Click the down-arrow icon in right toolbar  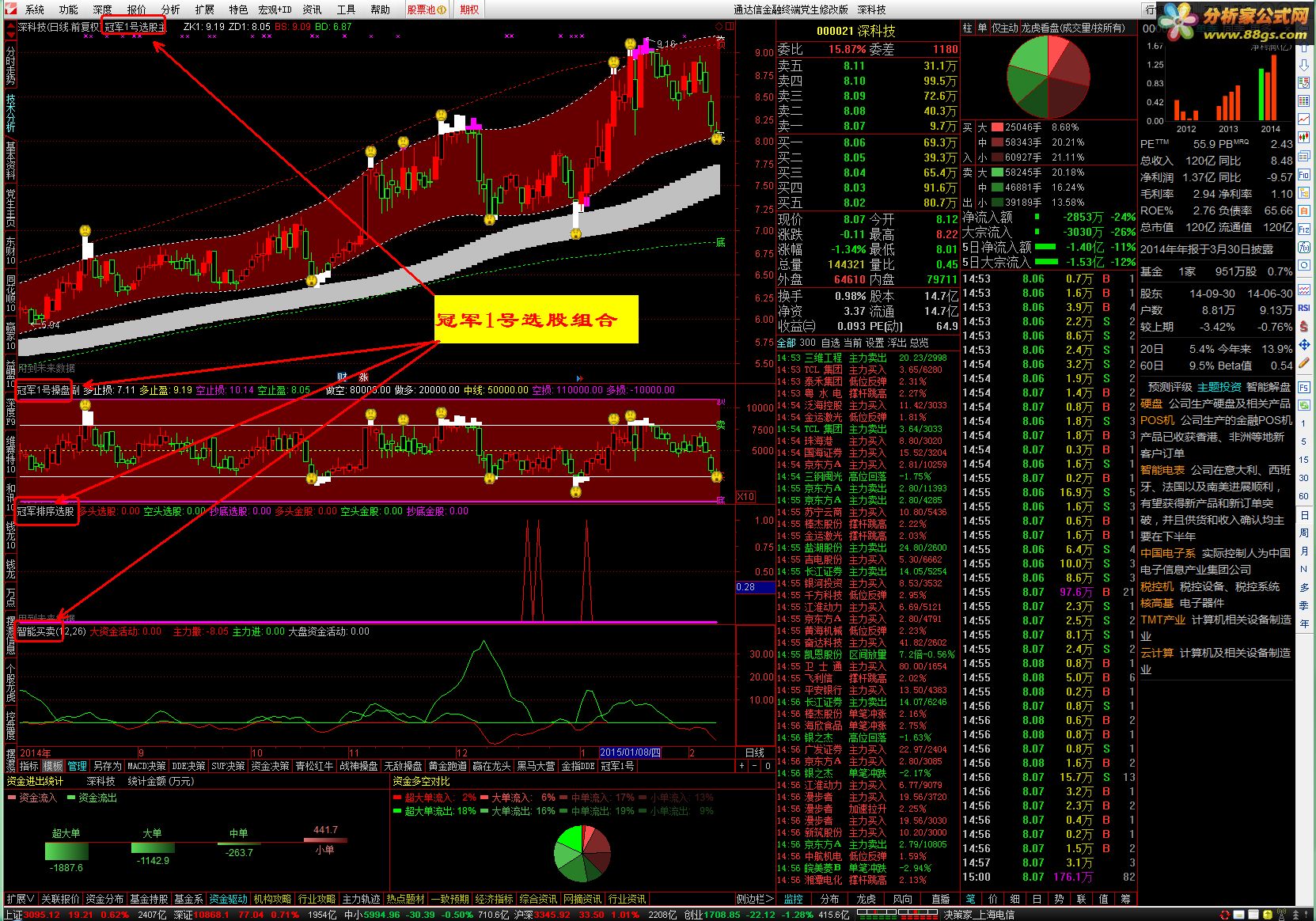coord(1304,64)
